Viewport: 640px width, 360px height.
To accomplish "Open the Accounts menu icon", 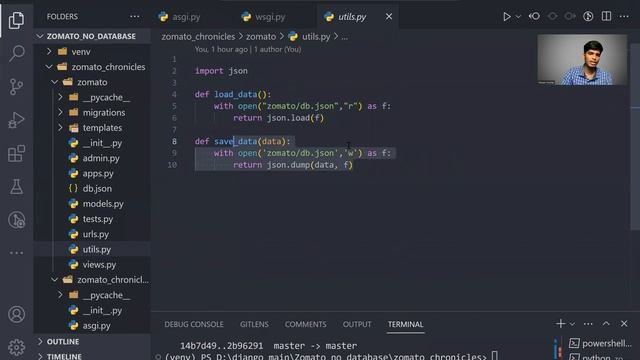I will click(16, 314).
